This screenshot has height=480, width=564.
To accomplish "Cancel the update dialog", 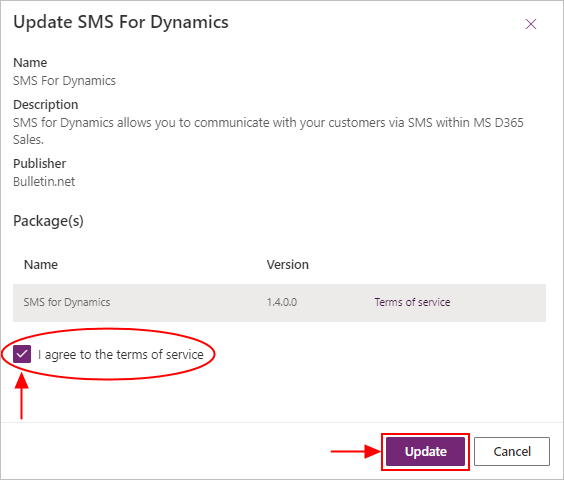I will pos(512,451).
